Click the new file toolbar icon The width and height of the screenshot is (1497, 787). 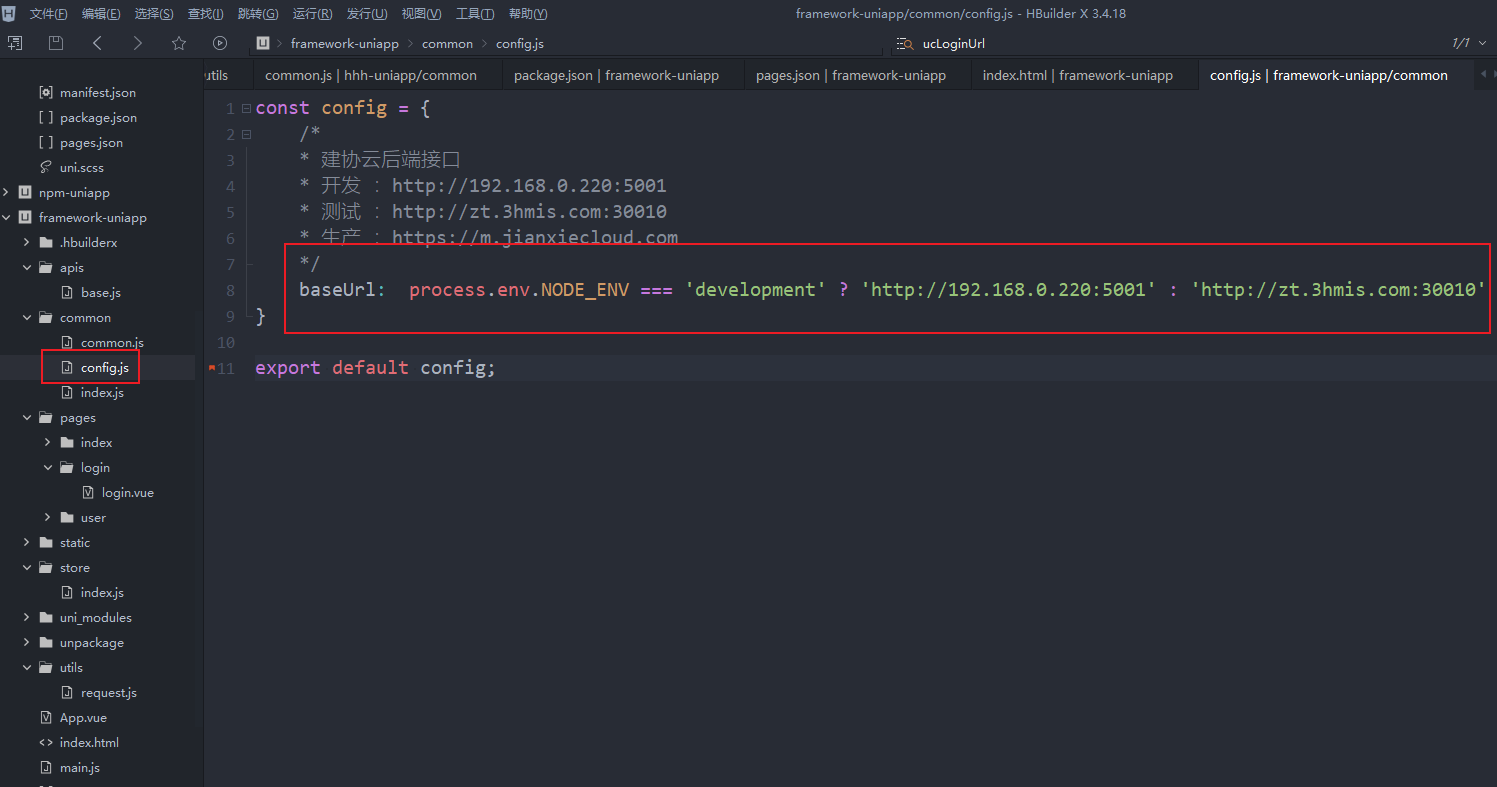click(15, 43)
